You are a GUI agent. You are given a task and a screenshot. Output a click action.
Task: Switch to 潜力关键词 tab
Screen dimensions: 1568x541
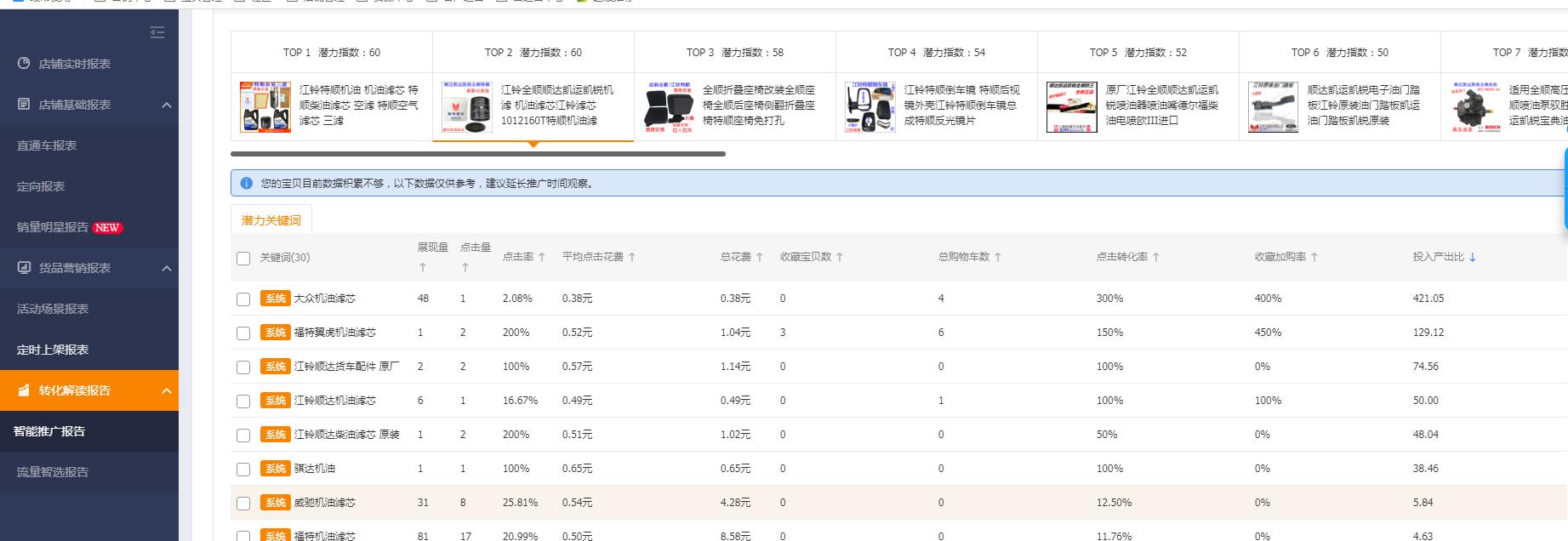coord(271,219)
